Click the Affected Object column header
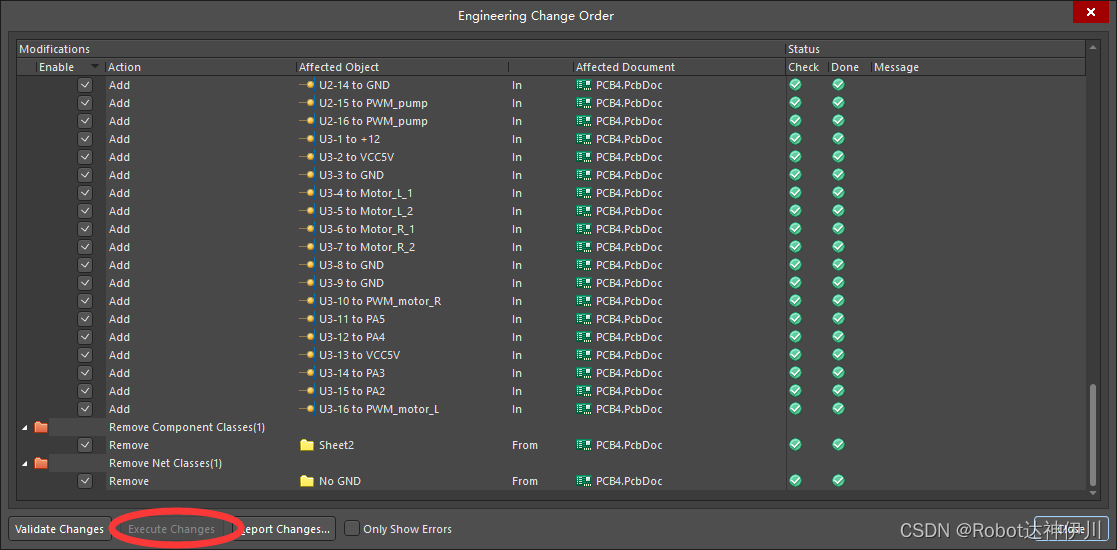The image size is (1117, 550). coord(402,67)
